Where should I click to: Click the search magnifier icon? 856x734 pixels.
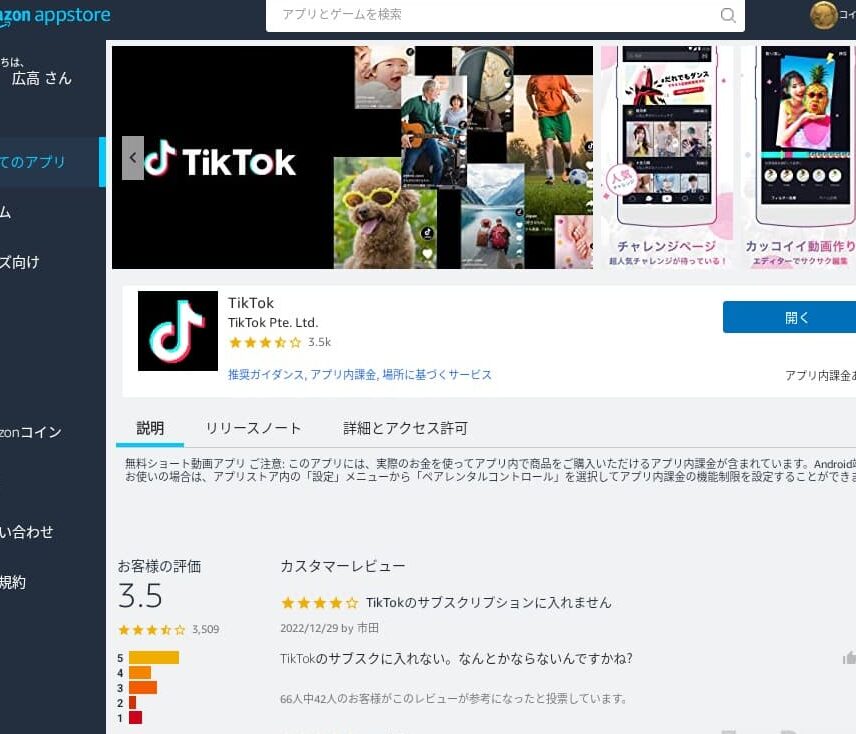[x=728, y=15]
